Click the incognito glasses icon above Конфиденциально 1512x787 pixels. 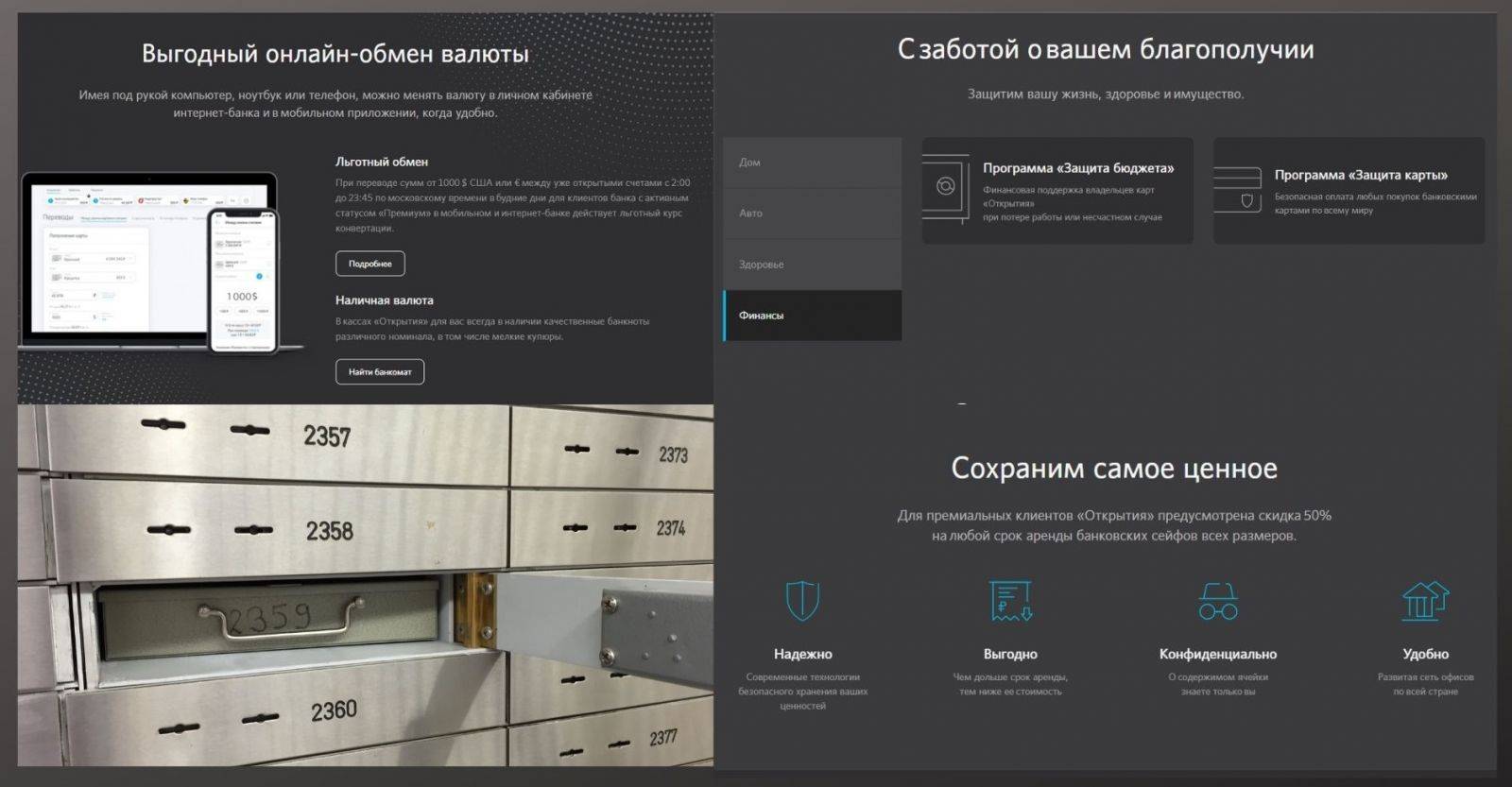[x=1217, y=601]
